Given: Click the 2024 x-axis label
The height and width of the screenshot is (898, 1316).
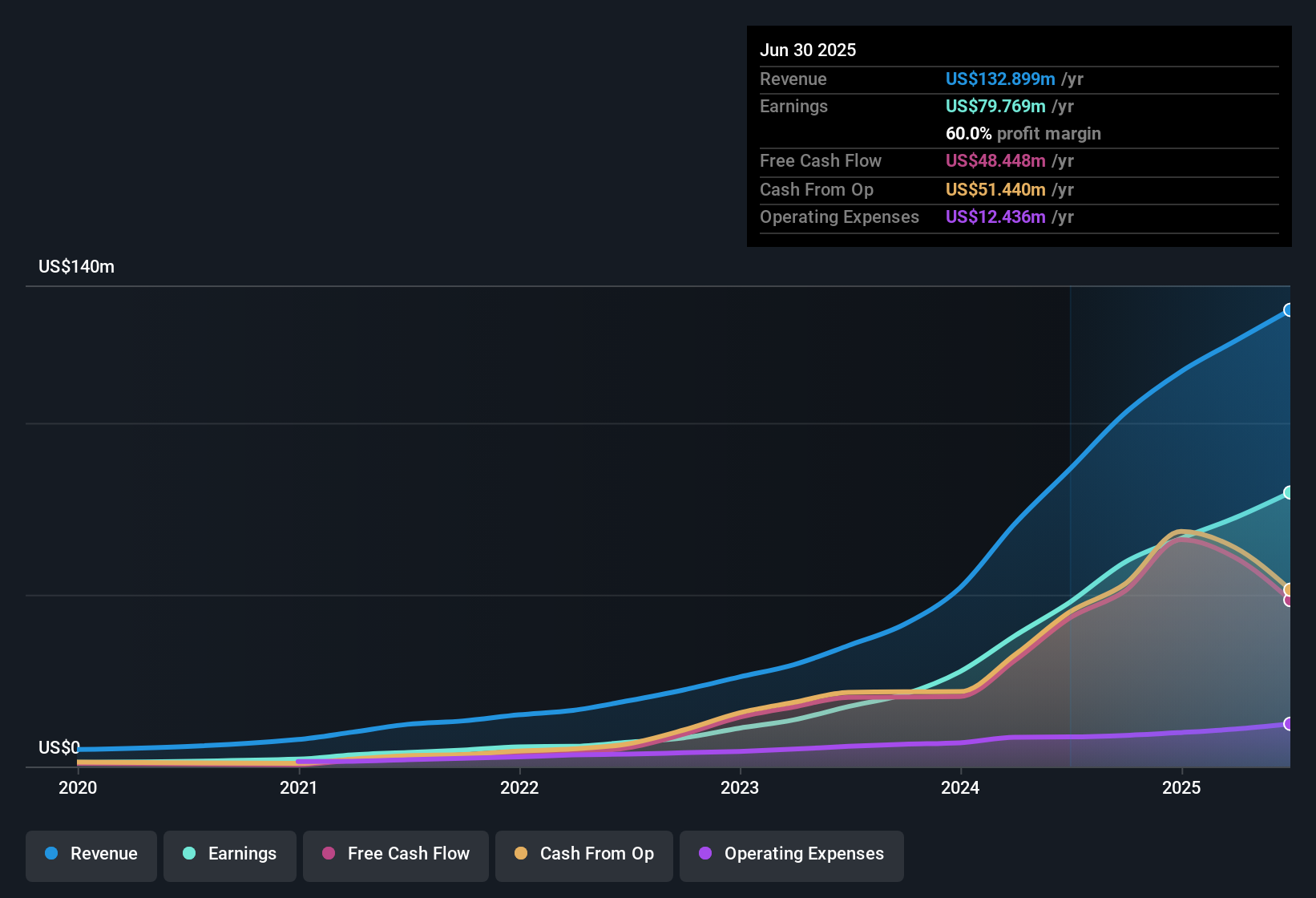Looking at the screenshot, I should 960,788.
